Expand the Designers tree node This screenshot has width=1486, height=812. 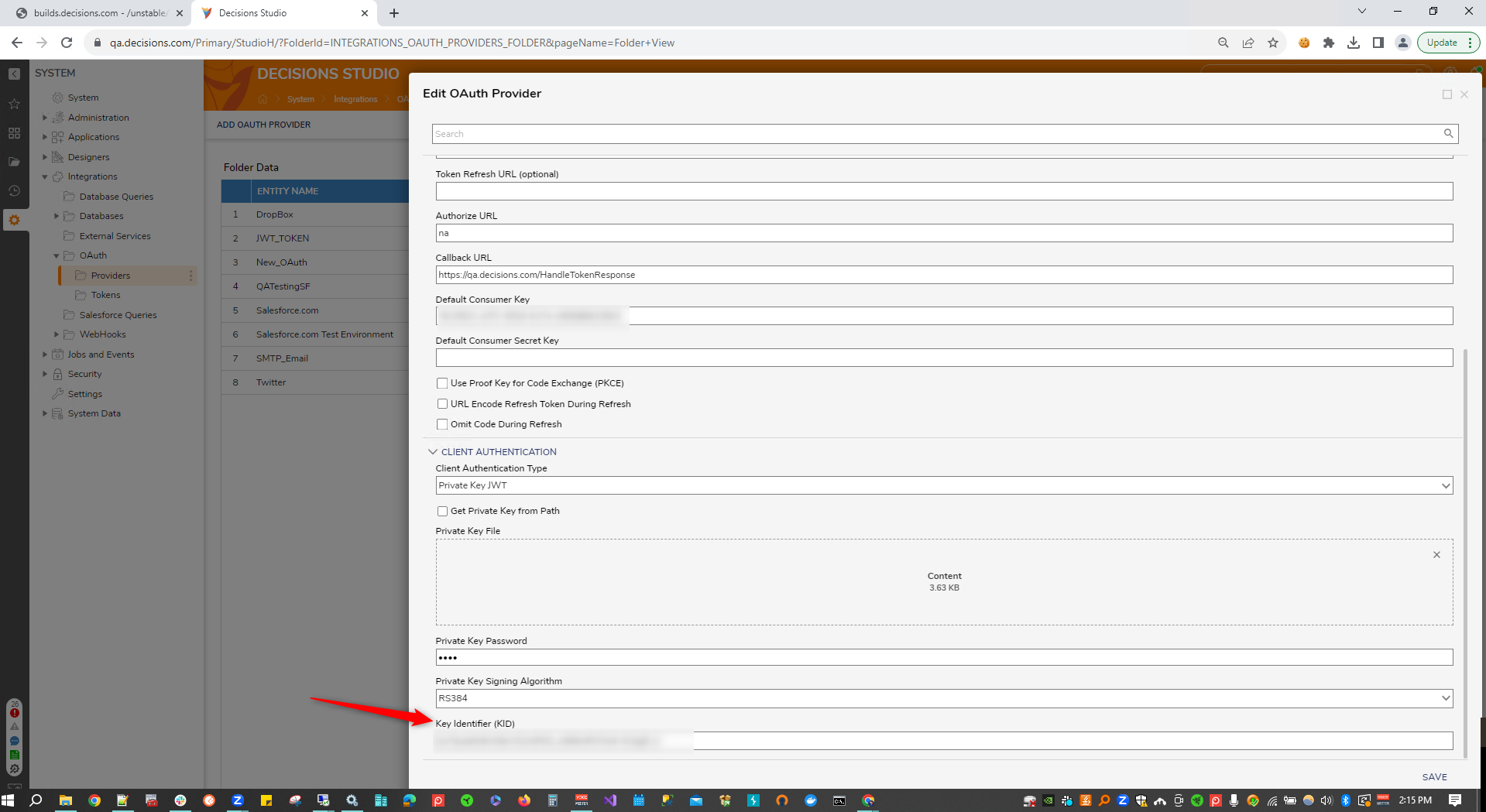[x=45, y=157]
